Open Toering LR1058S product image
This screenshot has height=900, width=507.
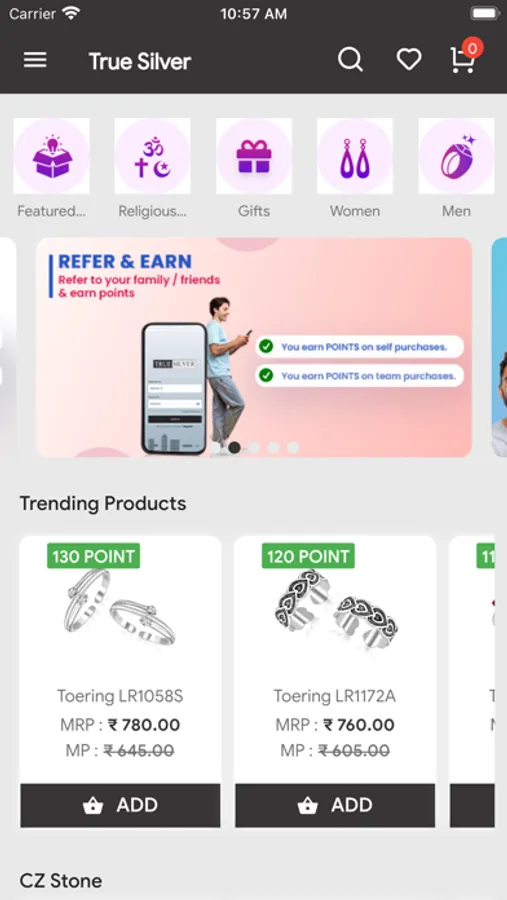coord(119,610)
